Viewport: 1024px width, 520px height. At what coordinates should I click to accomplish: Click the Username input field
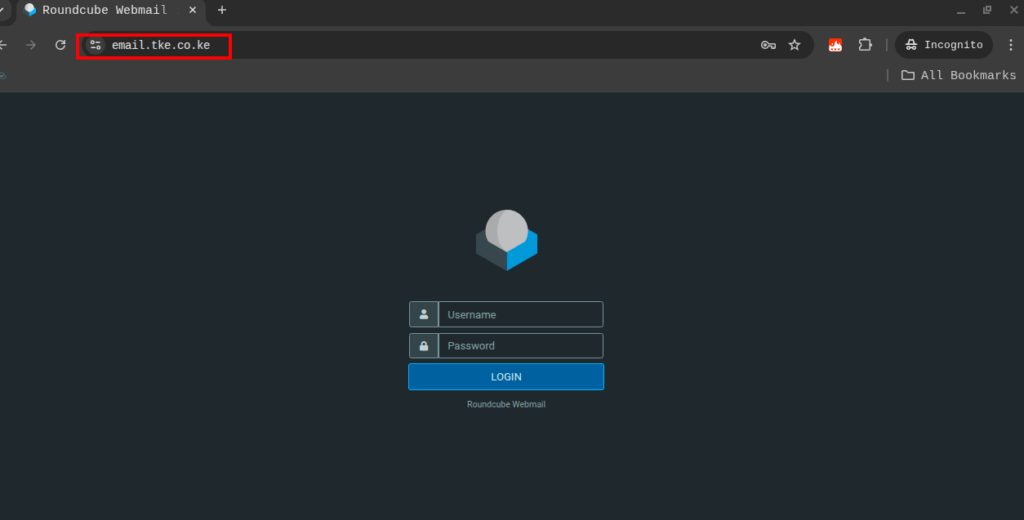pyautogui.click(x=520, y=314)
